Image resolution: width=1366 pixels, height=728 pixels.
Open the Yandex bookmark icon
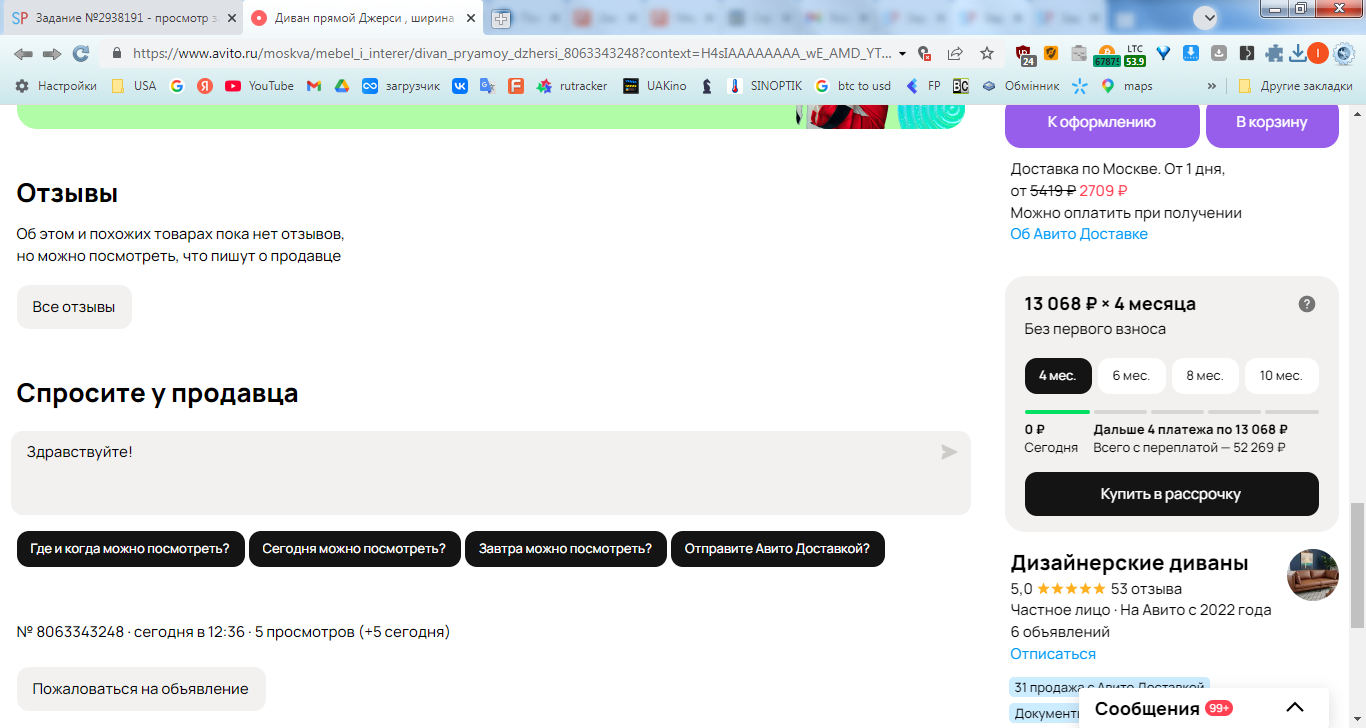[x=205, y=86]
